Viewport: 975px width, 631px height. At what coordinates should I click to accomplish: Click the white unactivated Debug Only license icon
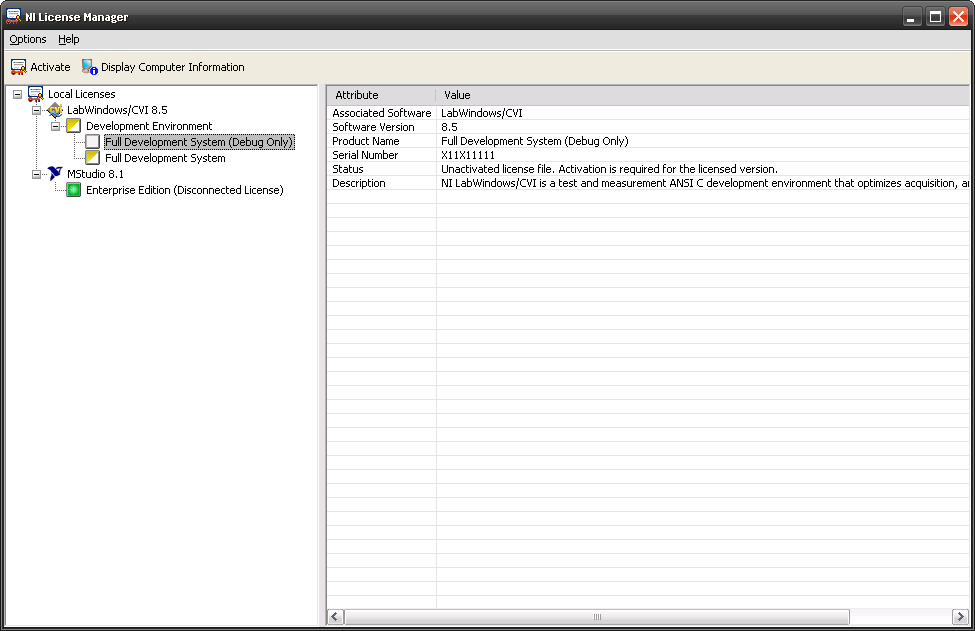(93, 142)
